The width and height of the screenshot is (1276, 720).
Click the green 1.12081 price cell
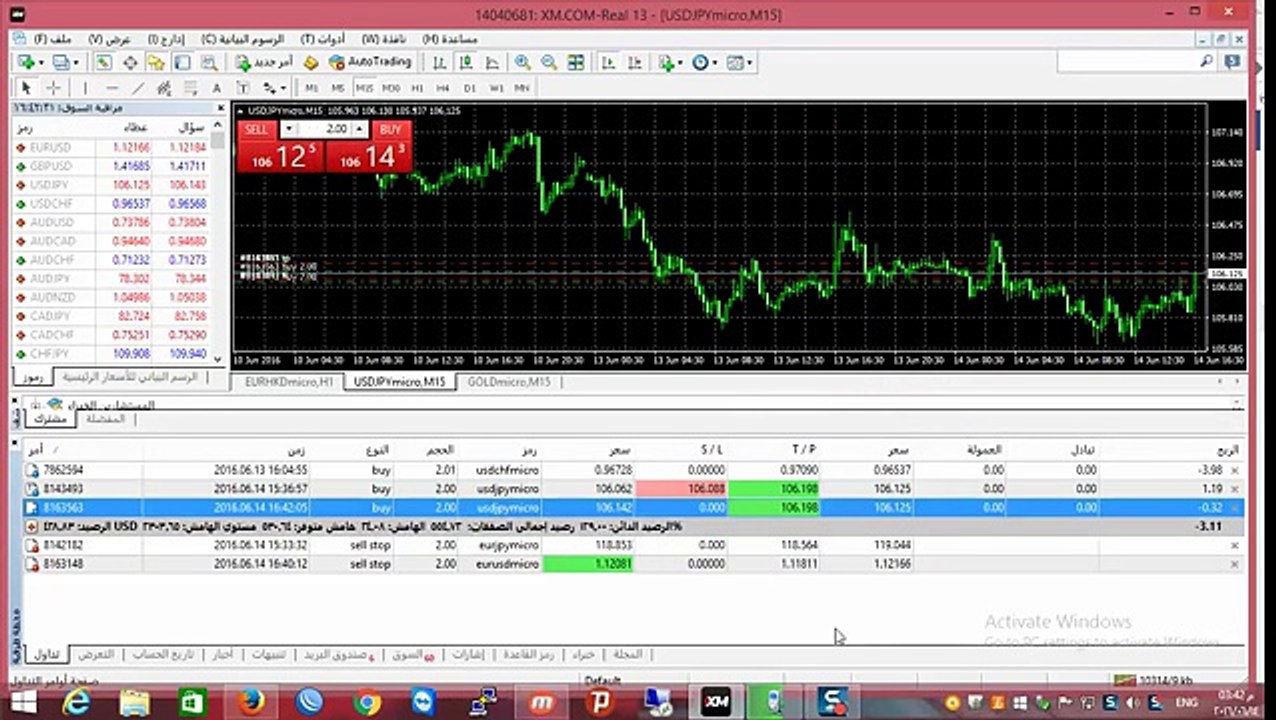(x=588, y=564)
